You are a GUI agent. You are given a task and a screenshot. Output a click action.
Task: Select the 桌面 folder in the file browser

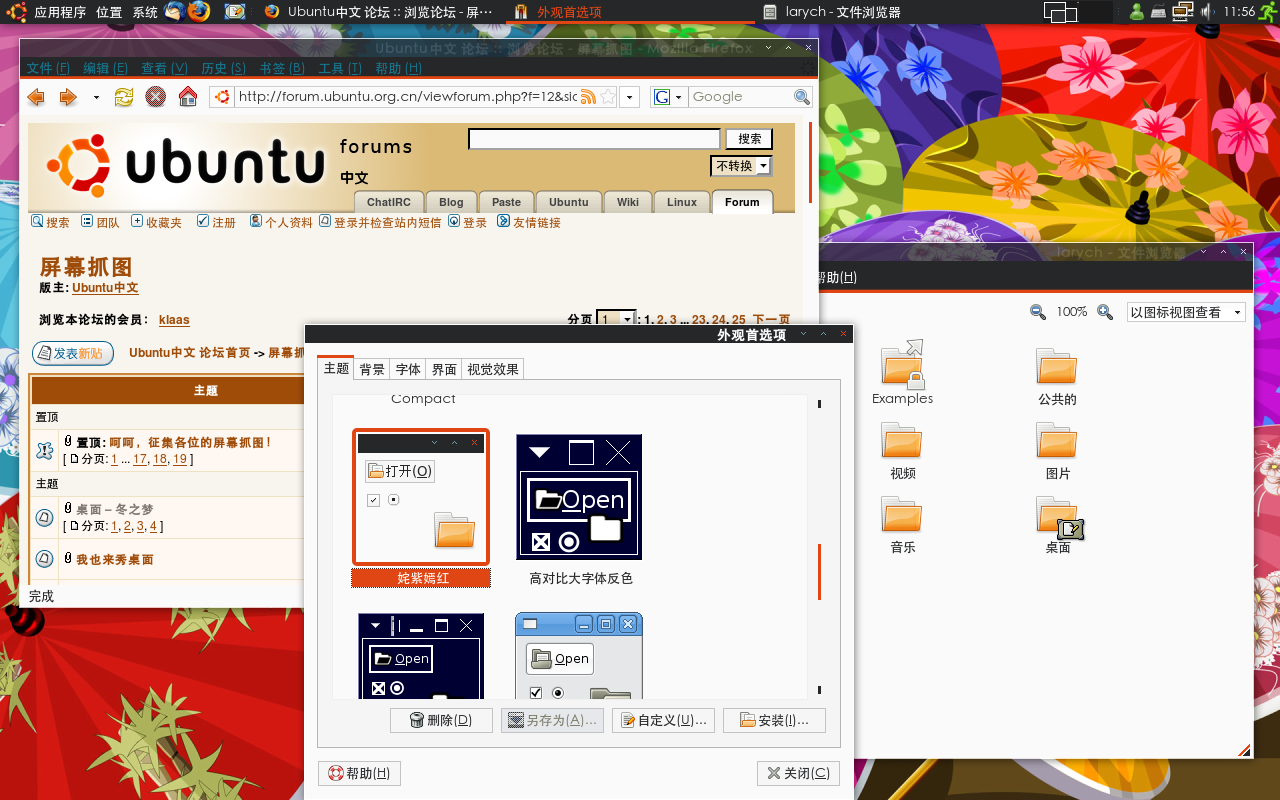click(1058, 525)
